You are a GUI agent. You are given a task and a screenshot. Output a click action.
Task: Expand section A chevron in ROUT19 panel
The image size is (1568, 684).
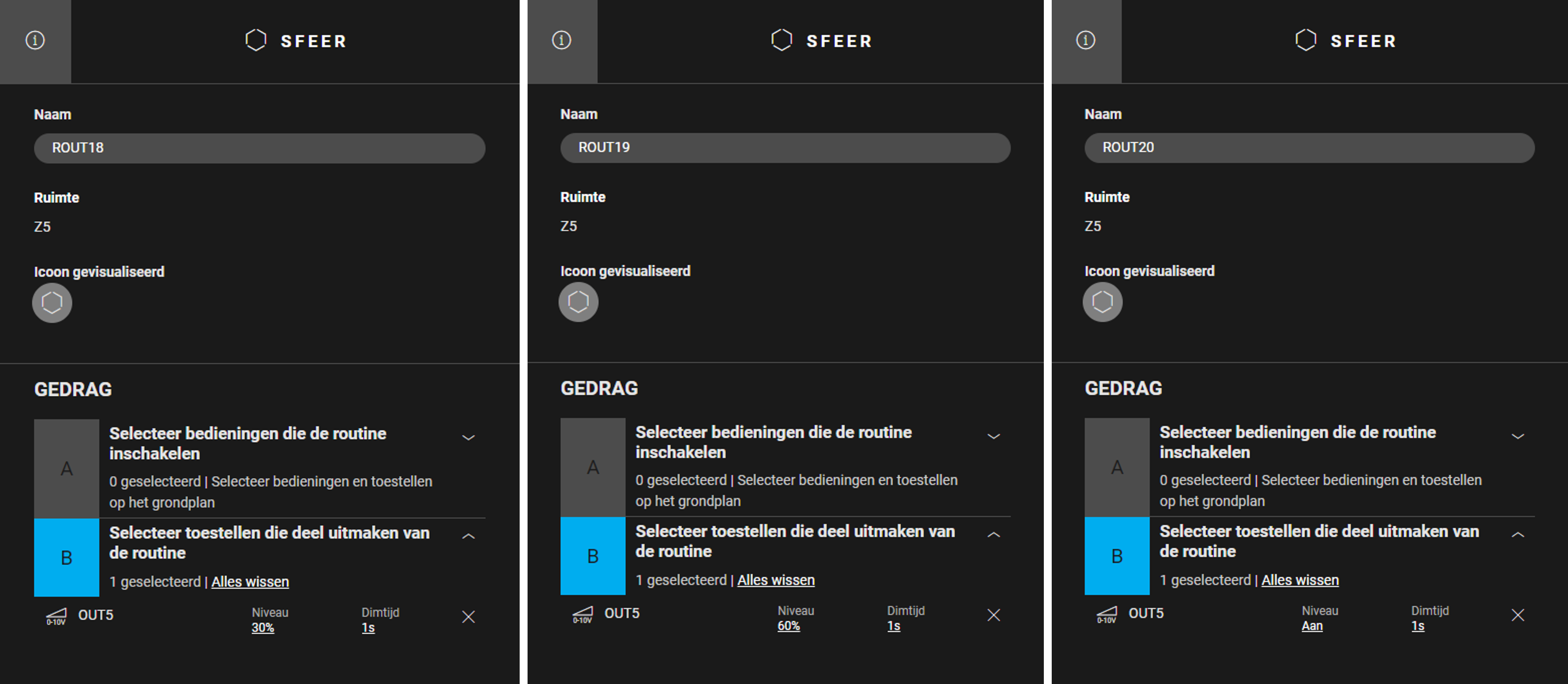click(993, 436)
